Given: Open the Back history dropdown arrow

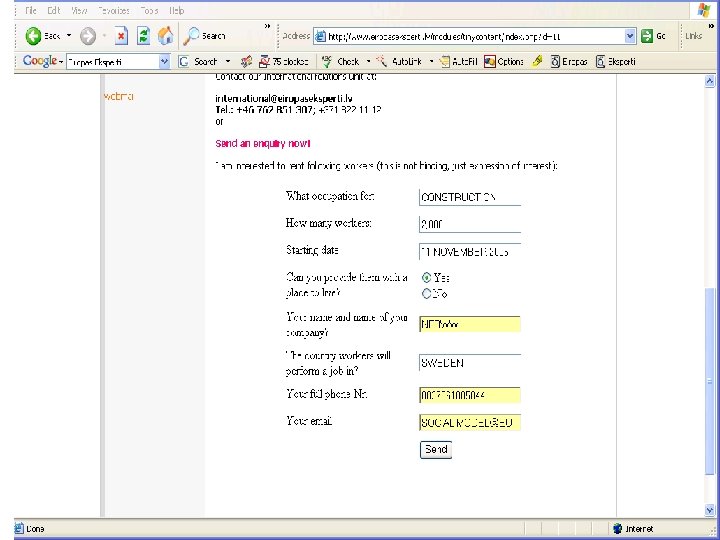Looking at the screenshot, I should pyautogui.click(x=69, y=35).
